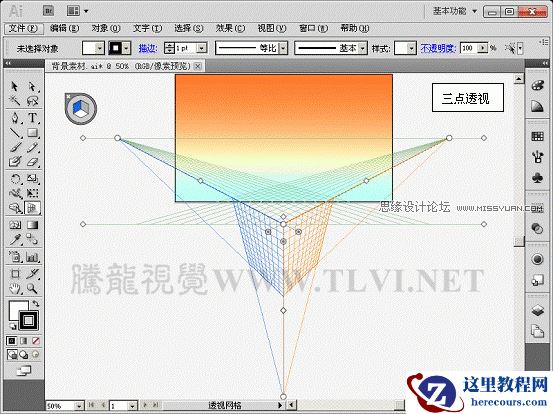This screenshot has width=553, height=414.
Task: Select the Scale tool
Action: pos(32,179)
